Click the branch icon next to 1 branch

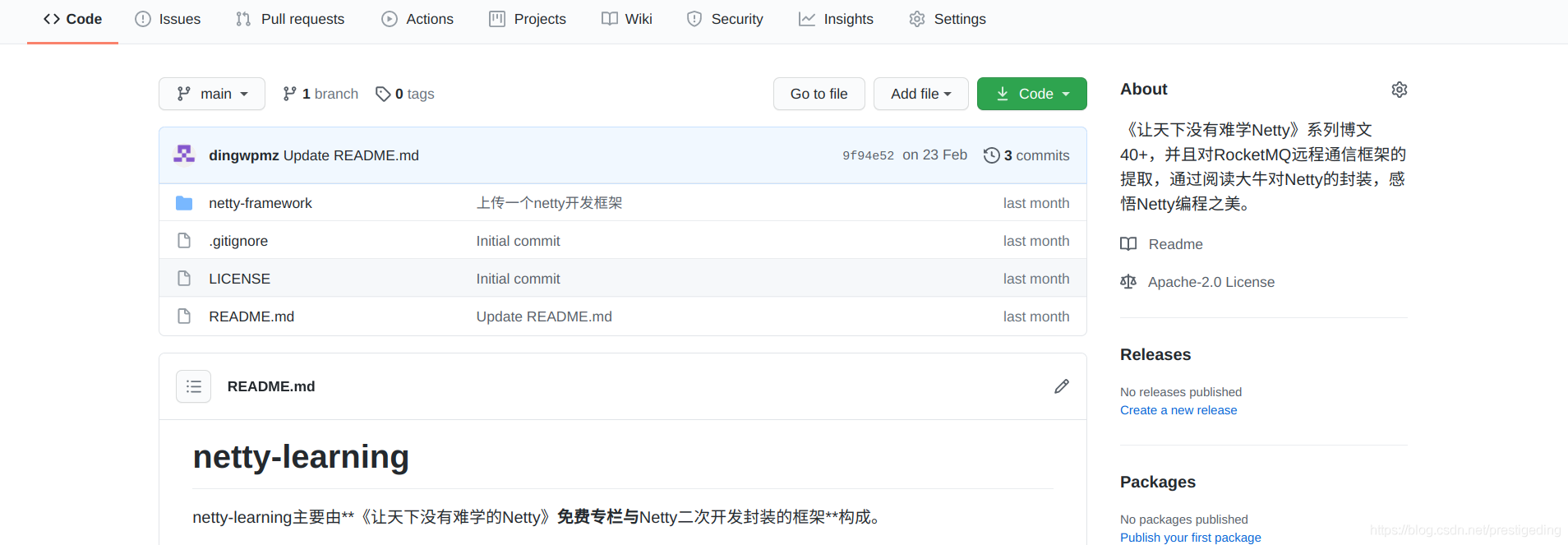point(289,94)
